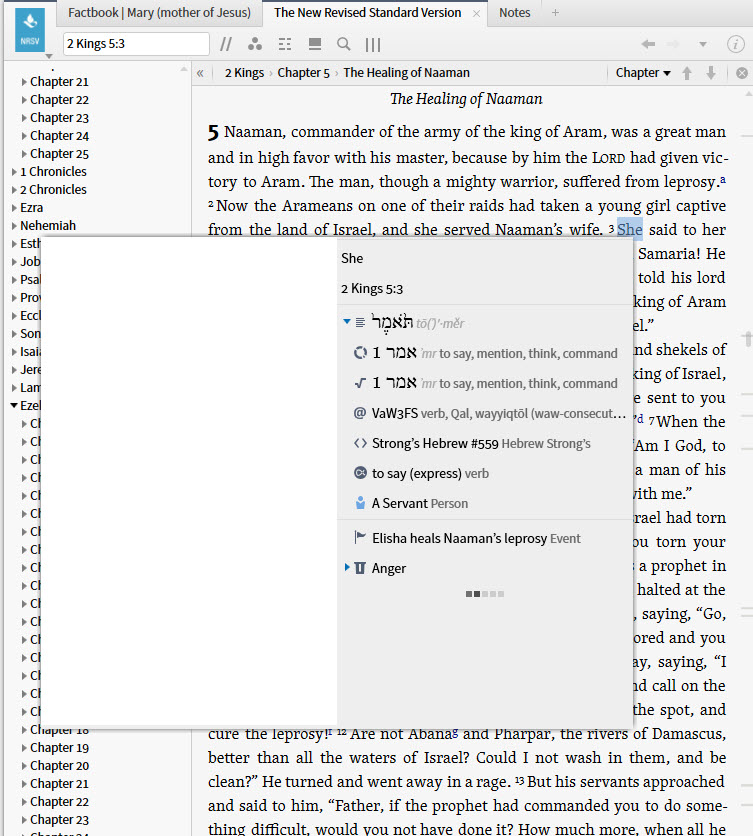Select Chapter 19 in lower contents

click(59, 747)
